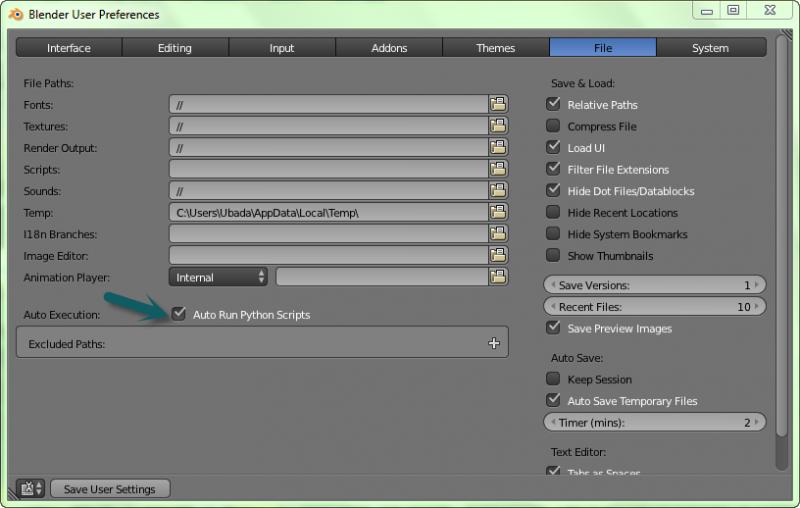Toggle Hide Dot Files/Datablocks checkbox

(x=553, y=190)
